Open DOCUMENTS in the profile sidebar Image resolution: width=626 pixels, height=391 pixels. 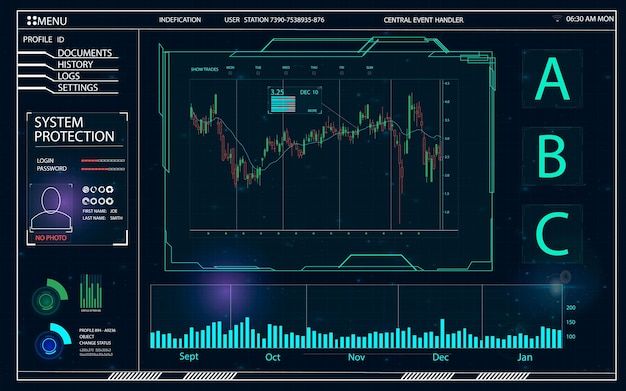[85, 53]
